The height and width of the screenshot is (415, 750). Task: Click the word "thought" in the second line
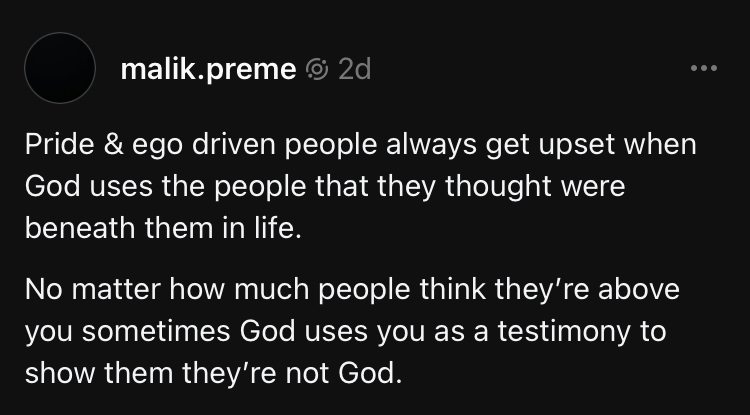498,187
